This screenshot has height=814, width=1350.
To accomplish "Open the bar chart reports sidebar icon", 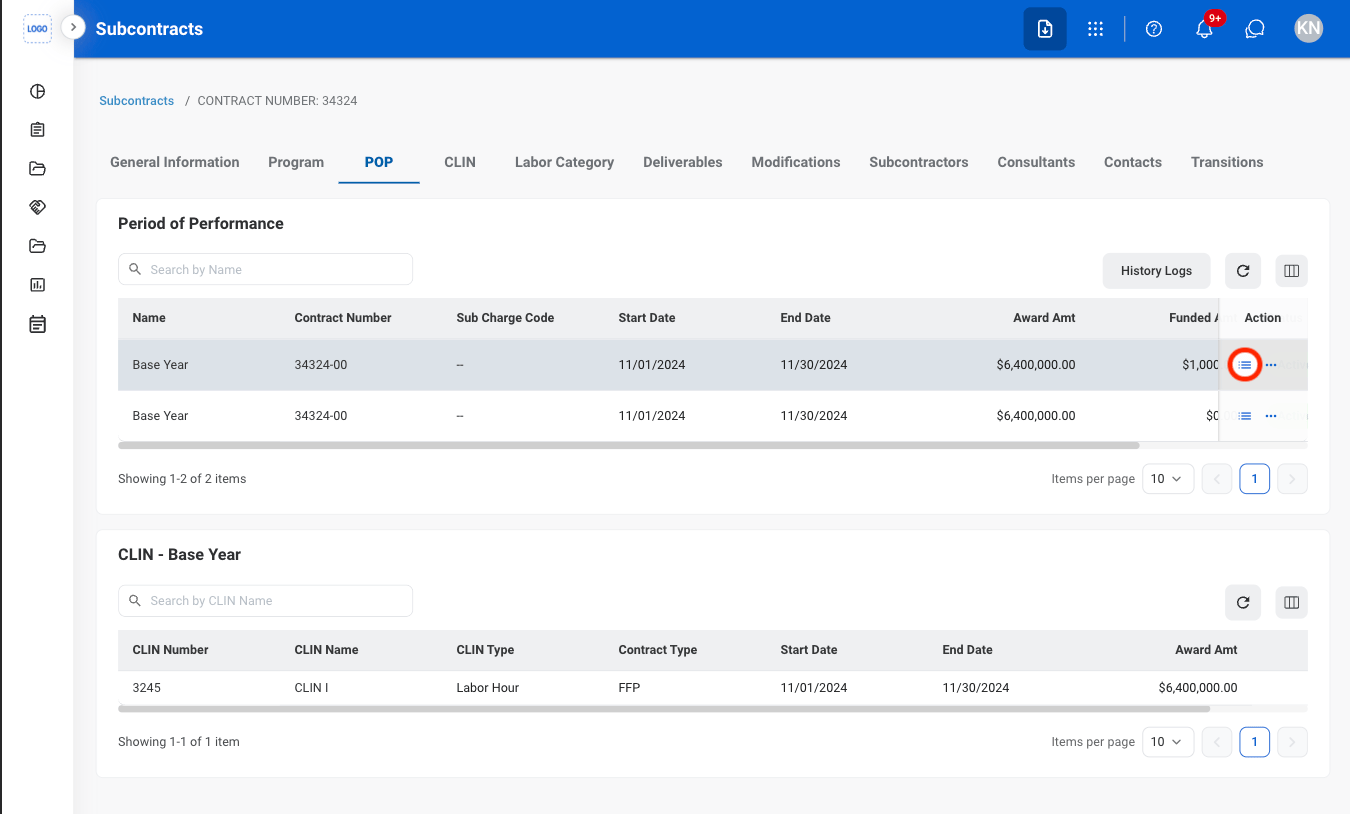I will [38, 285].
